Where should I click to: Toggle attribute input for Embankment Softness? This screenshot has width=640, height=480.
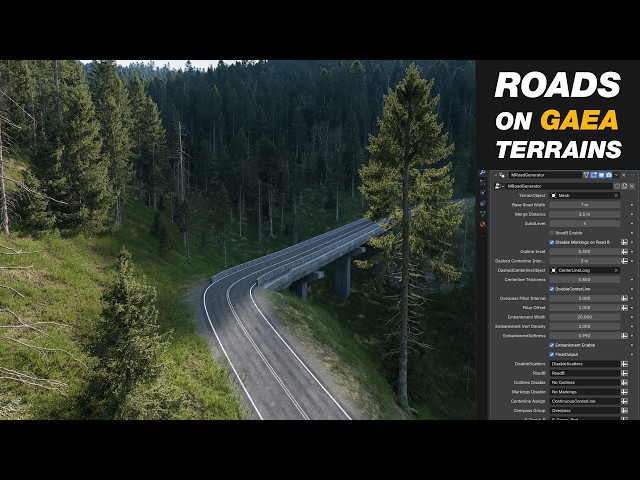[x=624, y=336]
